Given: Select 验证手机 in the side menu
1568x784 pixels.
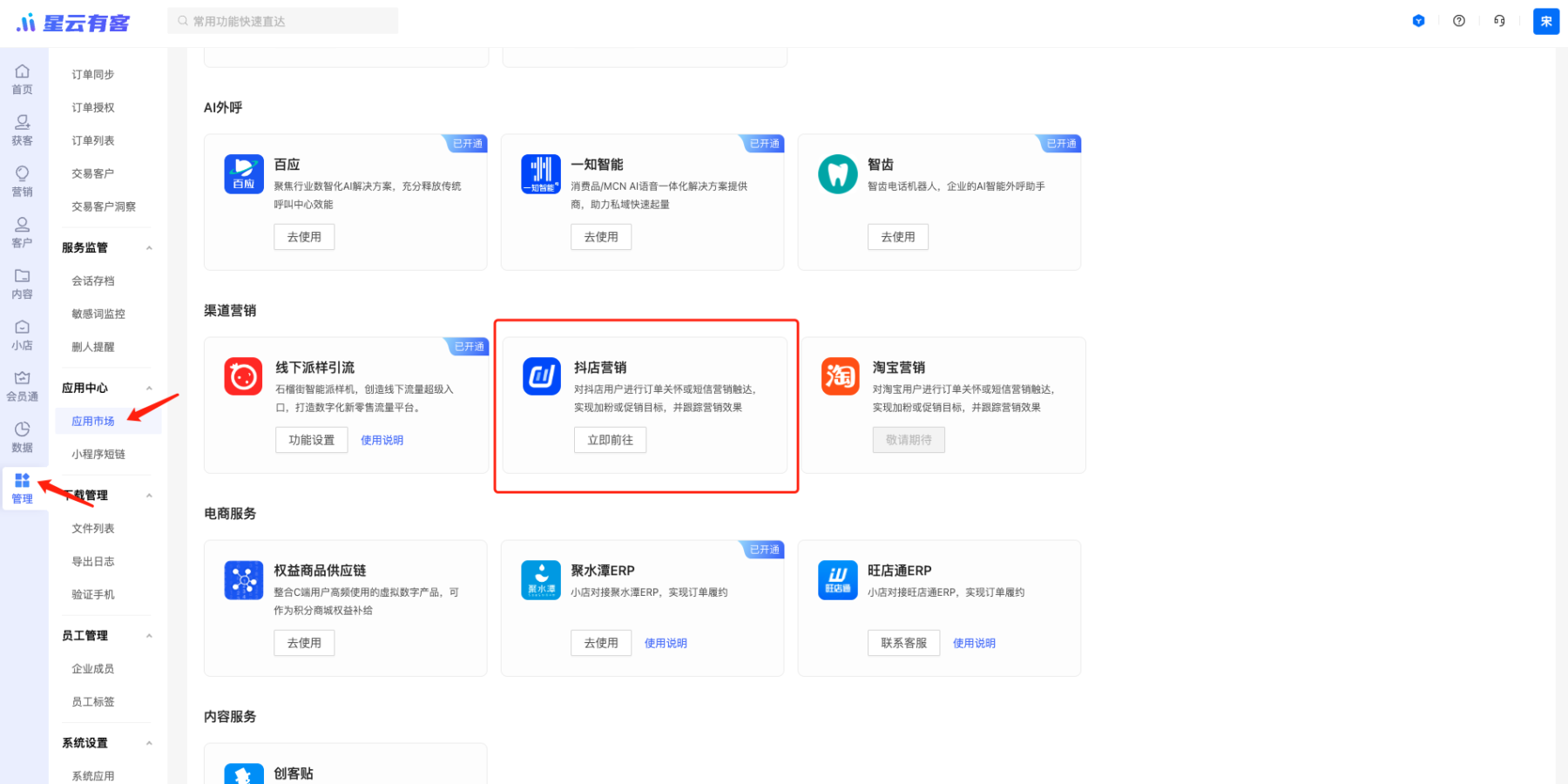Looking at the screenshot, I should tap(93, 595).
